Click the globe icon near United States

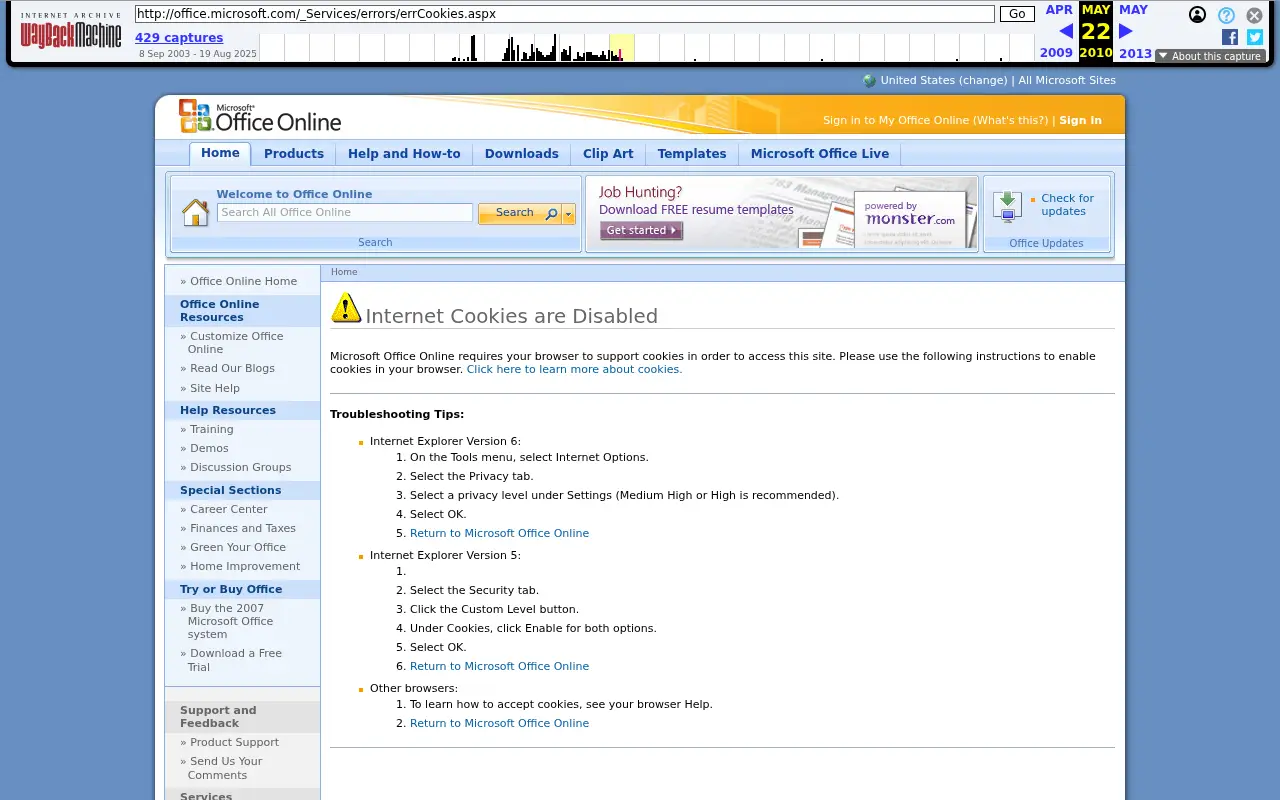[869, 81]
